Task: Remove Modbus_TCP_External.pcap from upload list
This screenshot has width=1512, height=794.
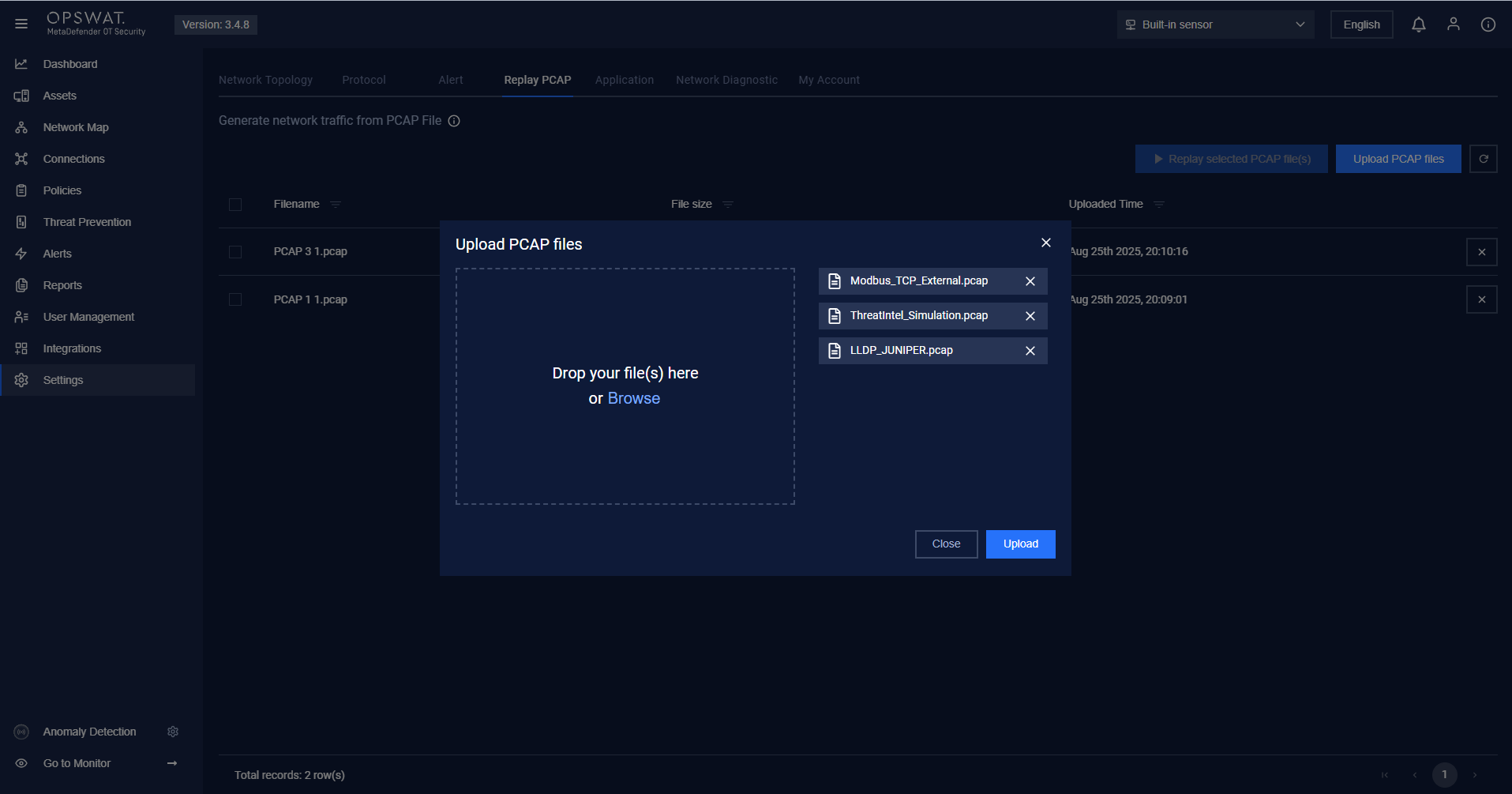Action: point(1030,281)
